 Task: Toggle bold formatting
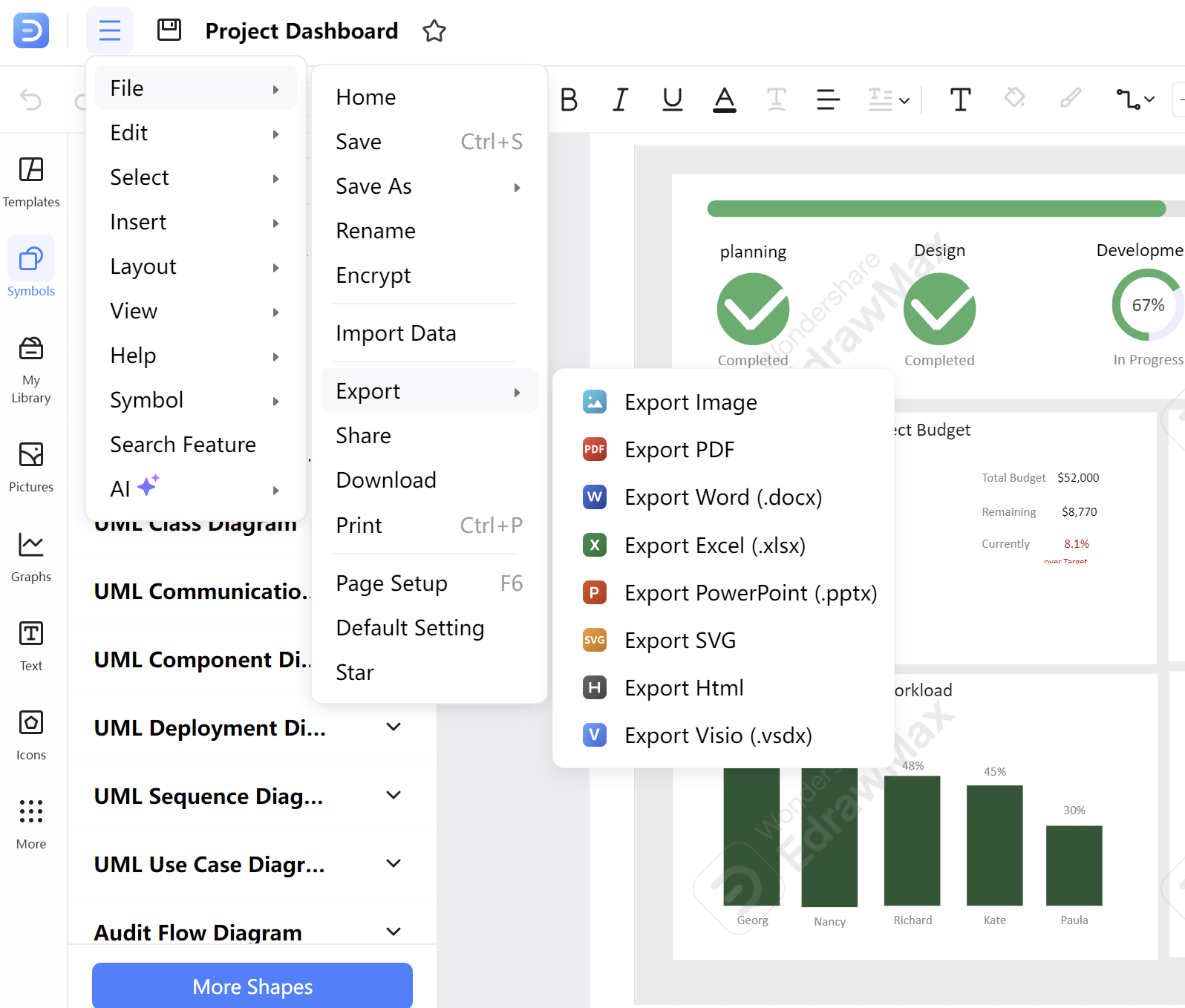(569, 99)
